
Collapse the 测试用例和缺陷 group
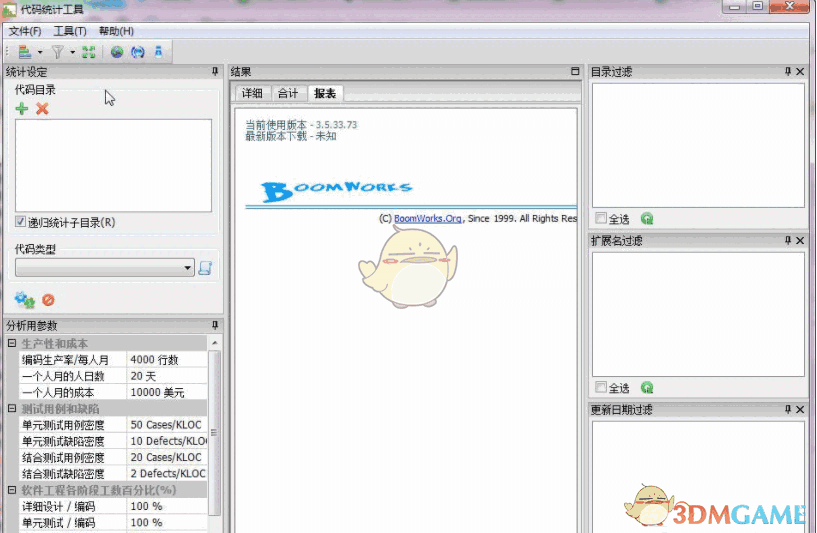(x=11, y=408)
